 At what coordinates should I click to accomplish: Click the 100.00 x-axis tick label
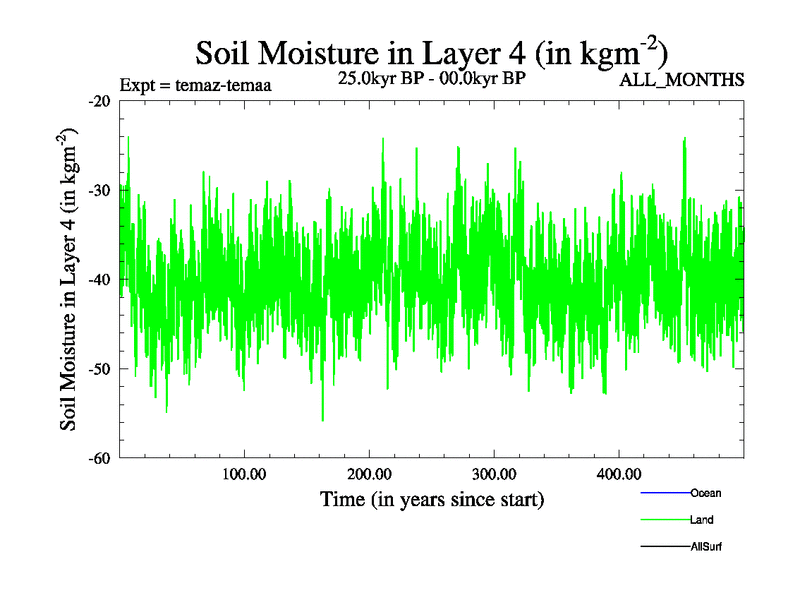click(244, 474)
